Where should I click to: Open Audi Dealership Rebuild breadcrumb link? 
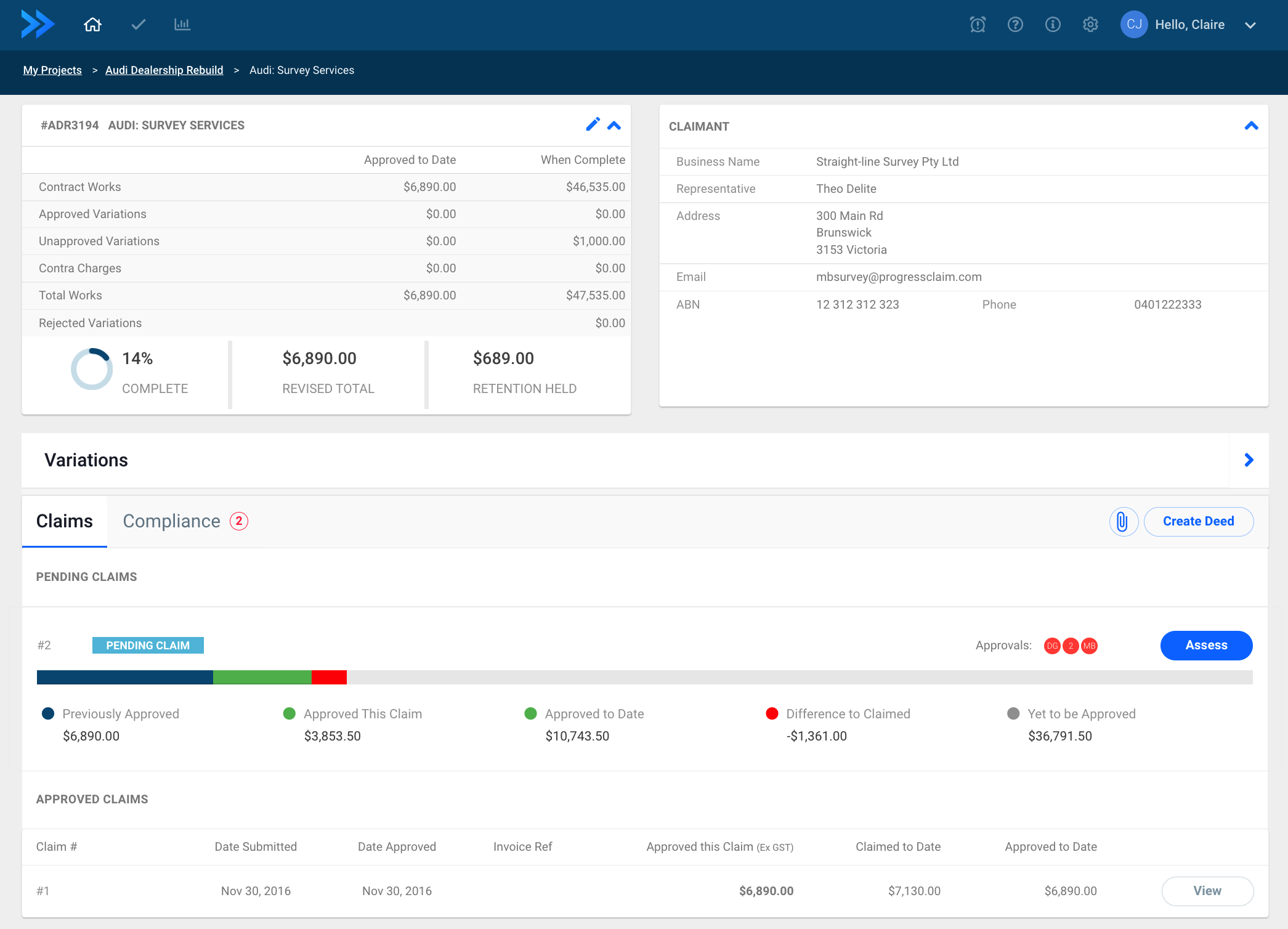(164, 70)
